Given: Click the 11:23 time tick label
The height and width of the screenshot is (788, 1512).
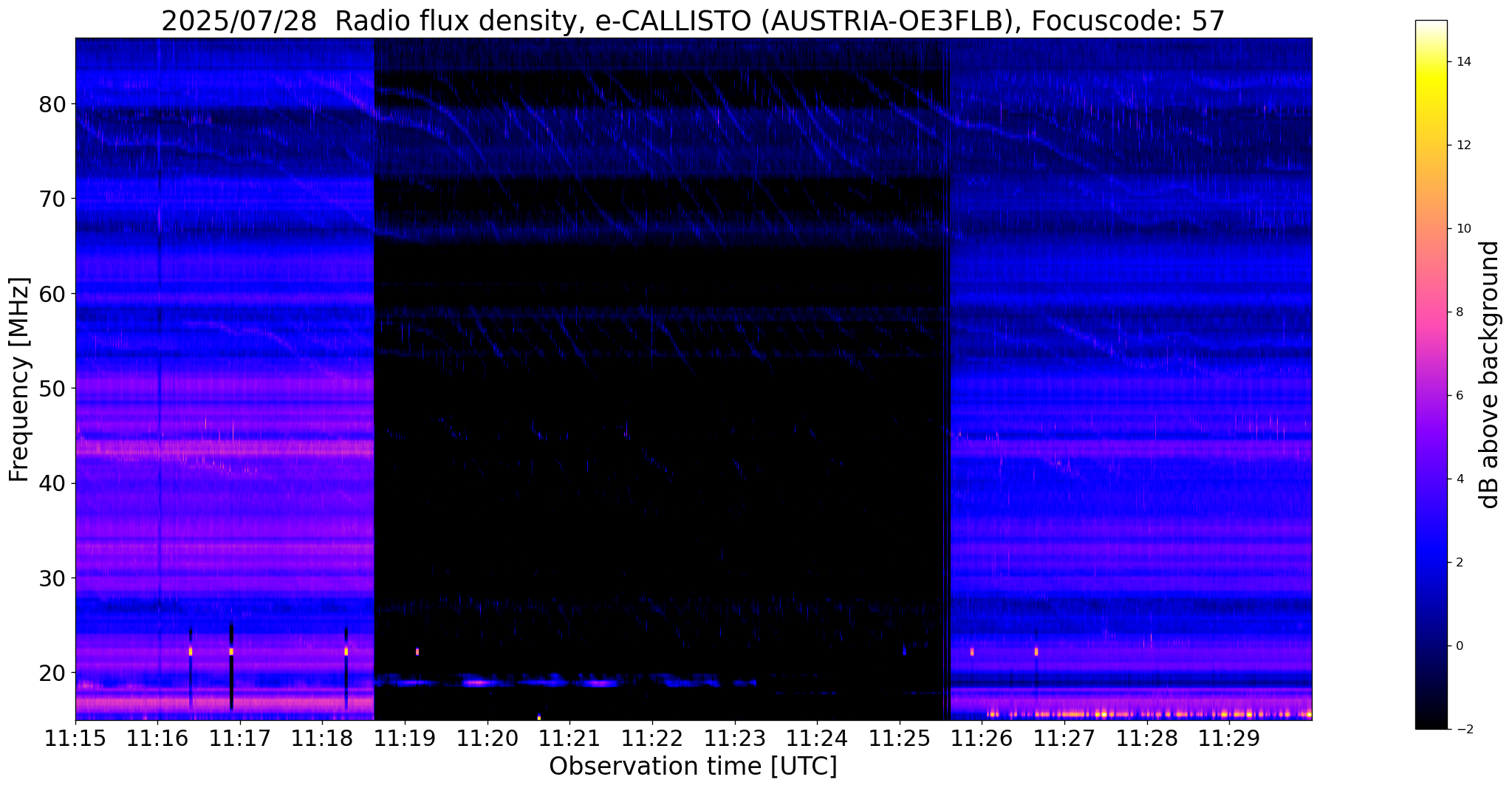Looking at the screenshot, I should click(735, 739).
